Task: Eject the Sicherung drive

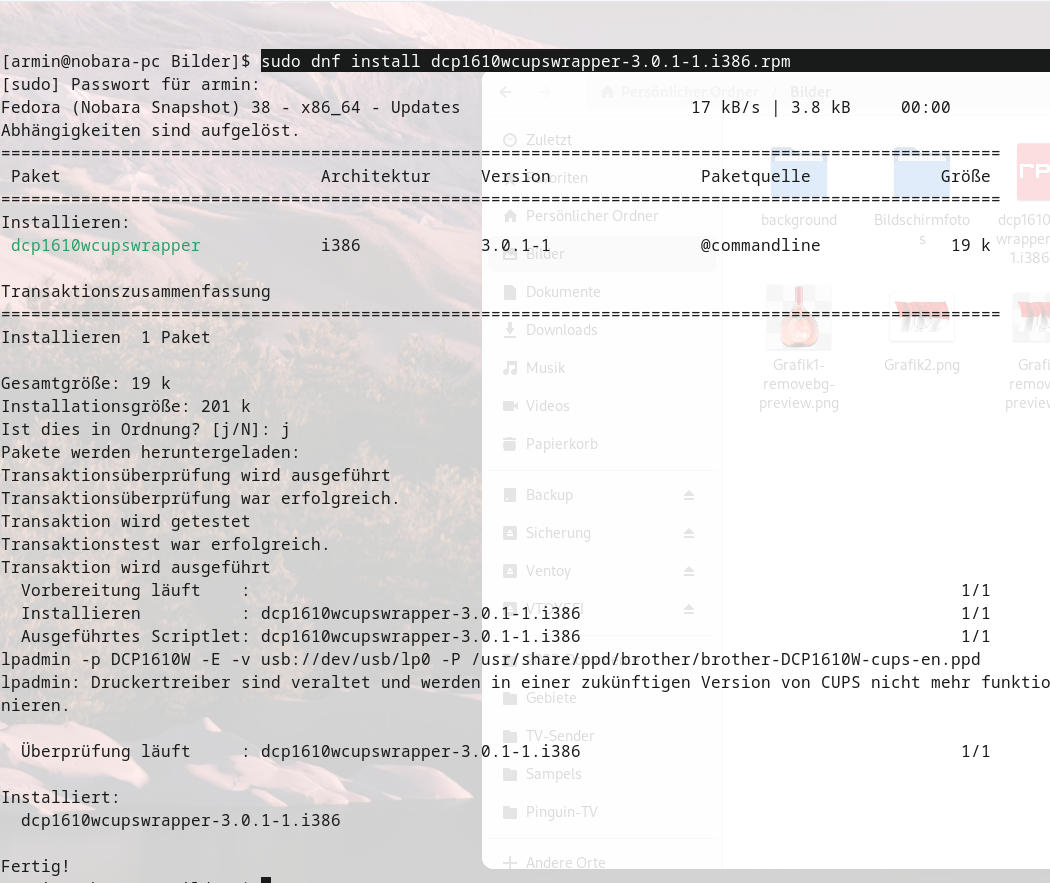Action: [688, 533]
